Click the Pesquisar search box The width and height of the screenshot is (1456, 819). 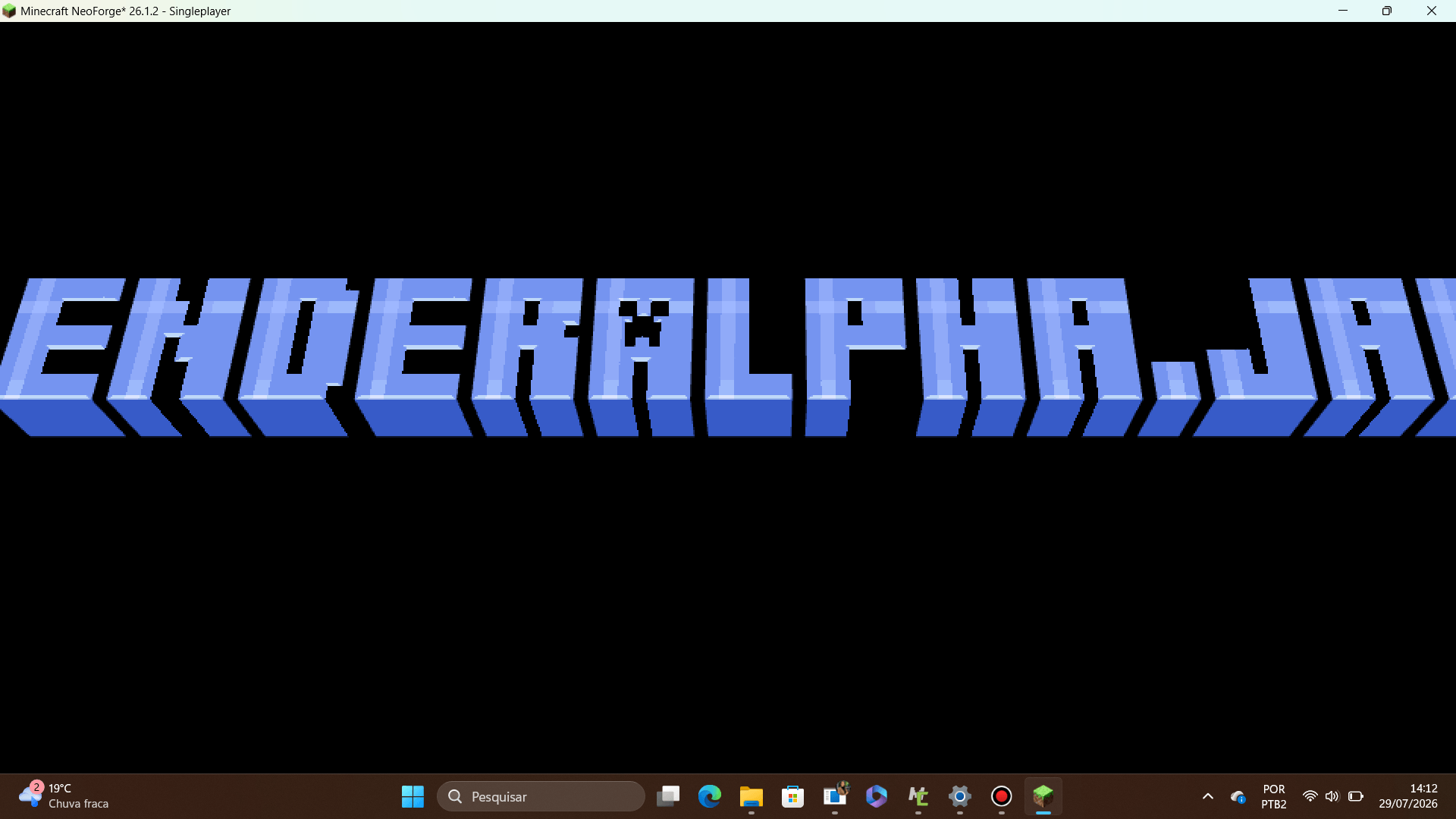[x=541, y=796]
